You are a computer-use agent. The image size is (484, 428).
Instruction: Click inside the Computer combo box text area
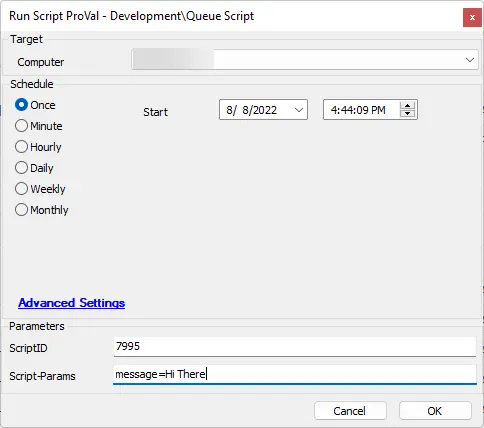(297, 60)
